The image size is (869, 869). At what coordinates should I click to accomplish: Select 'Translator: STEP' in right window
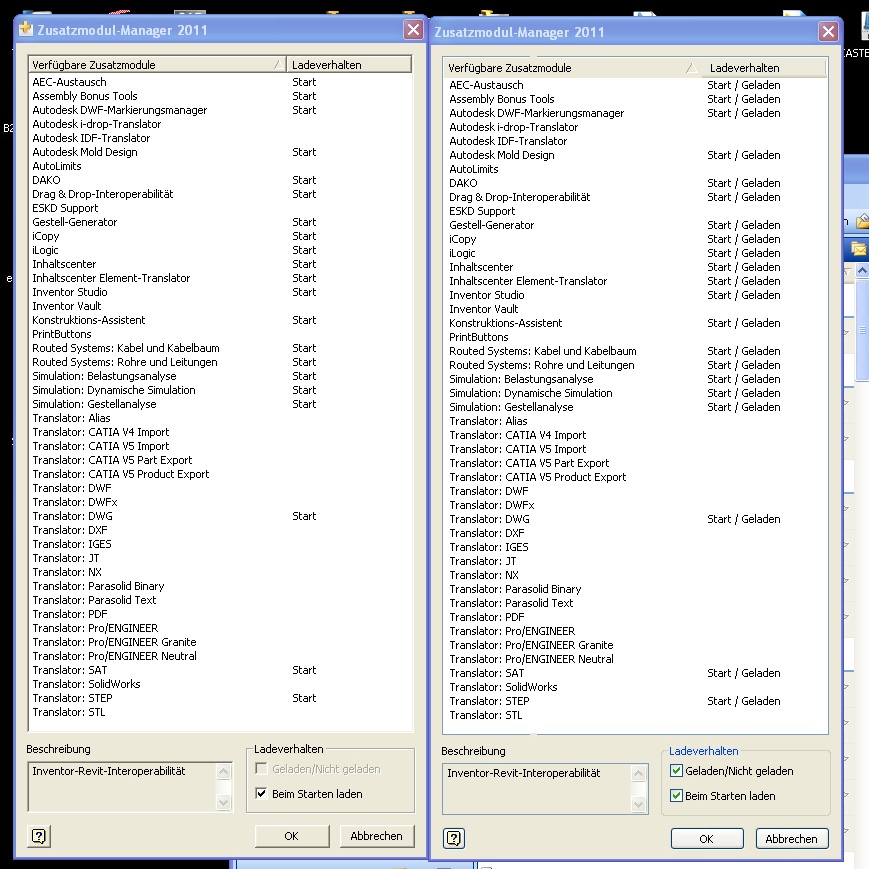[489, 701]
